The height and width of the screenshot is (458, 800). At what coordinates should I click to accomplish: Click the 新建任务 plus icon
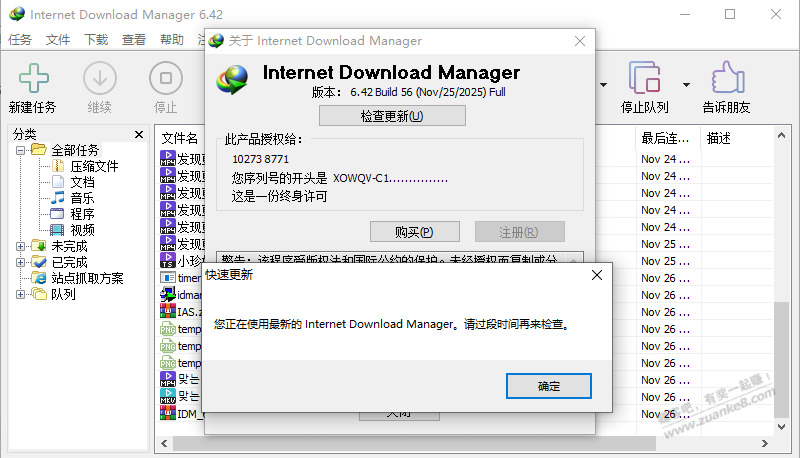pyautogui.click(x=34, y=78)
